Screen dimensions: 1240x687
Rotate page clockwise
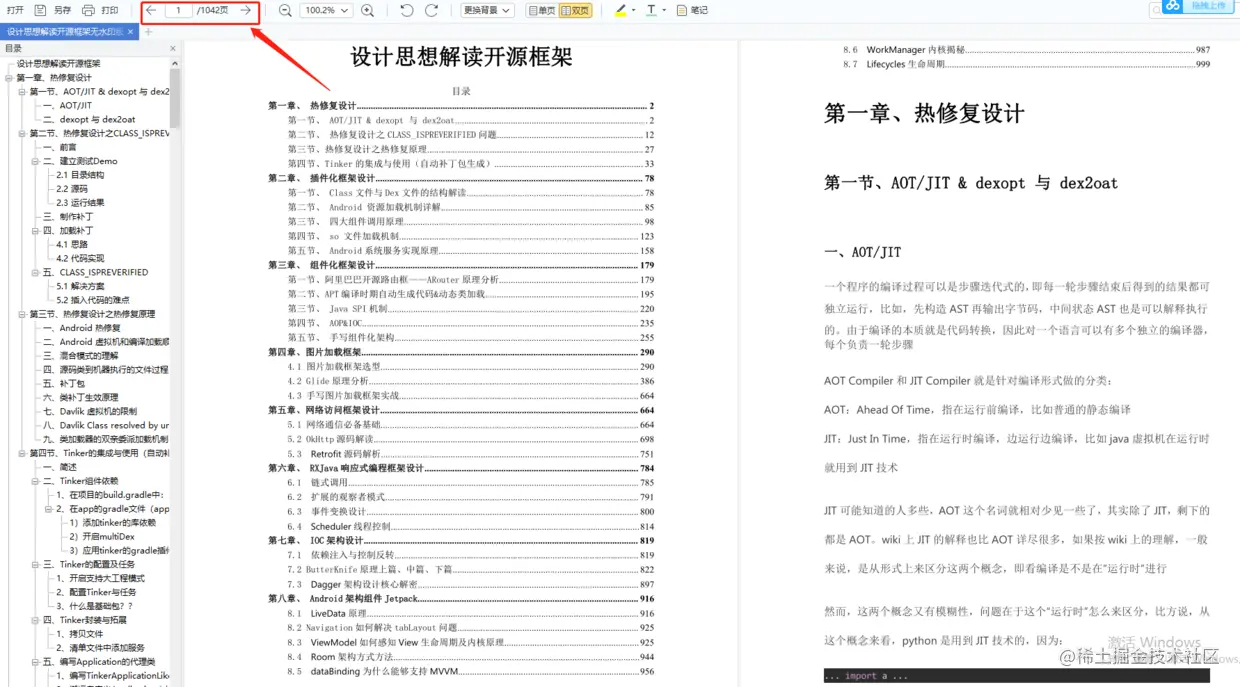point(431,10)
